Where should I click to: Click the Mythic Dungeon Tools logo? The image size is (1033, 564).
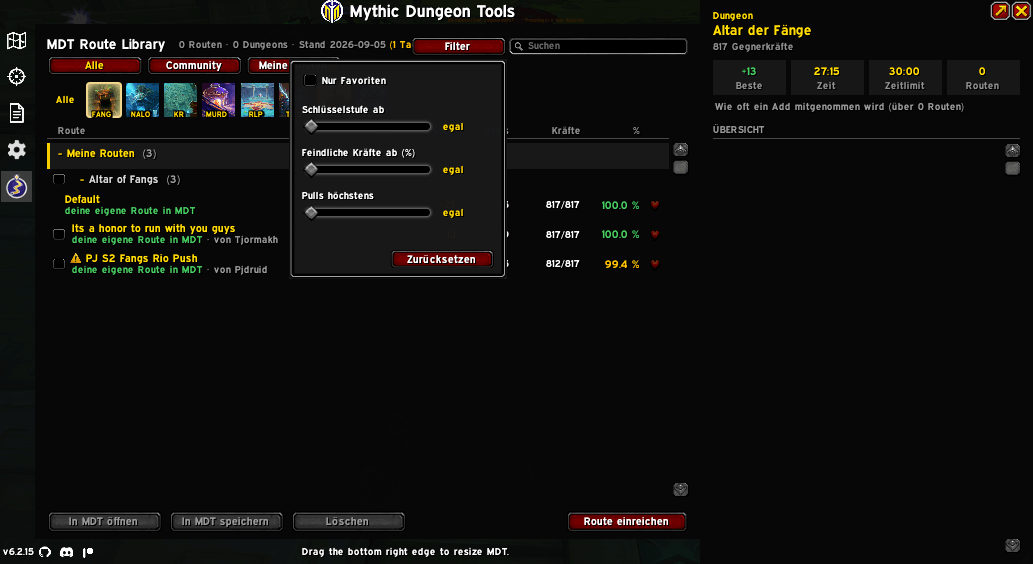tap(332, 11)
